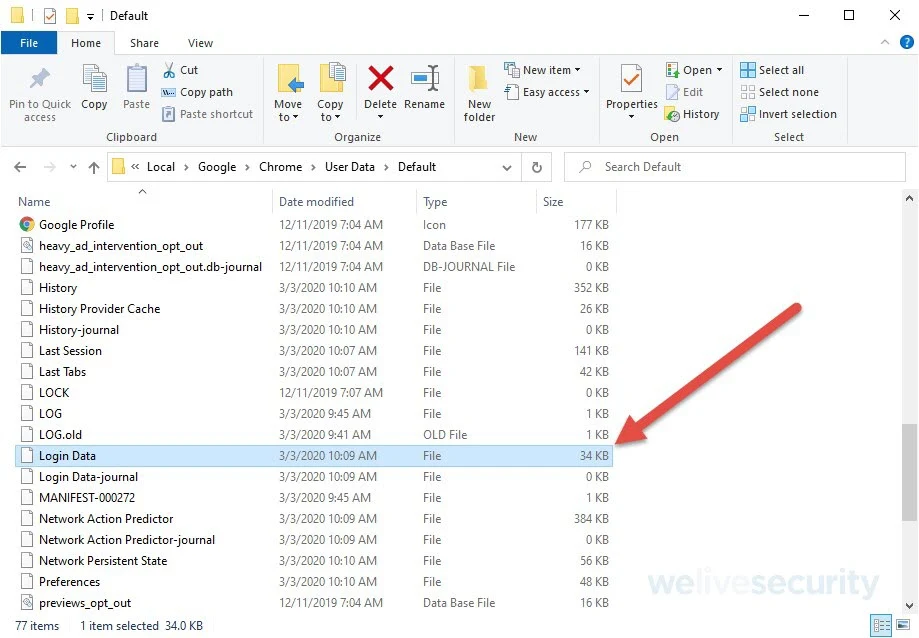
Task: Select the LOCK file
Action: point(314,393)
